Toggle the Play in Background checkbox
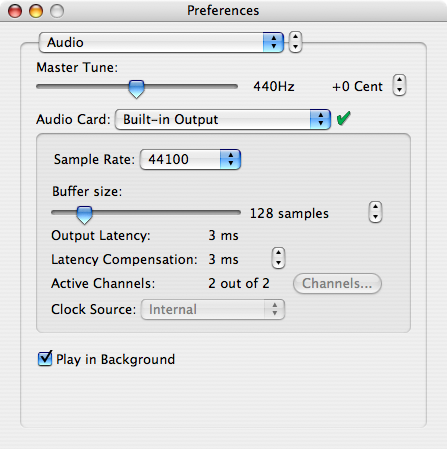The image size is (447, 449). click(x=45, y=359)
